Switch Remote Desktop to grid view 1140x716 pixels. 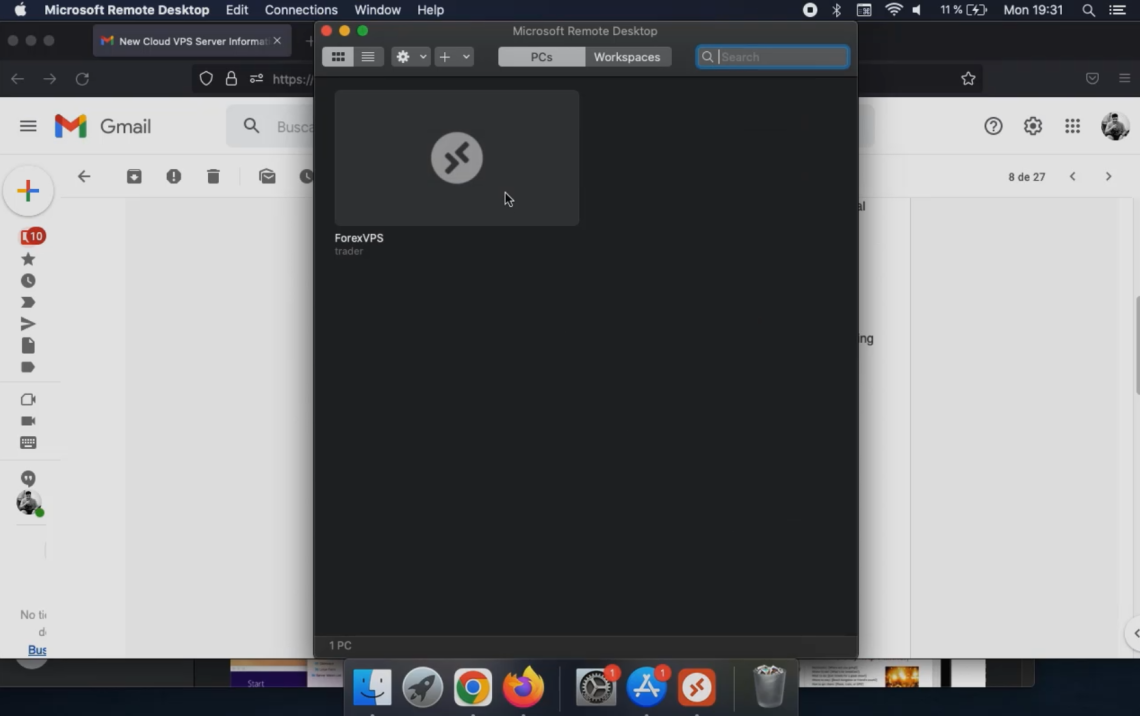[x=338, y=56]
